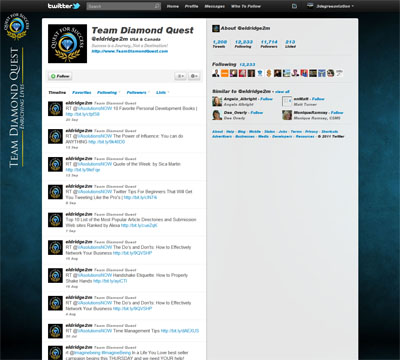Click avatar on Power of Influence tweet
The height and width of the screenshot is (360, 400).
55,137
